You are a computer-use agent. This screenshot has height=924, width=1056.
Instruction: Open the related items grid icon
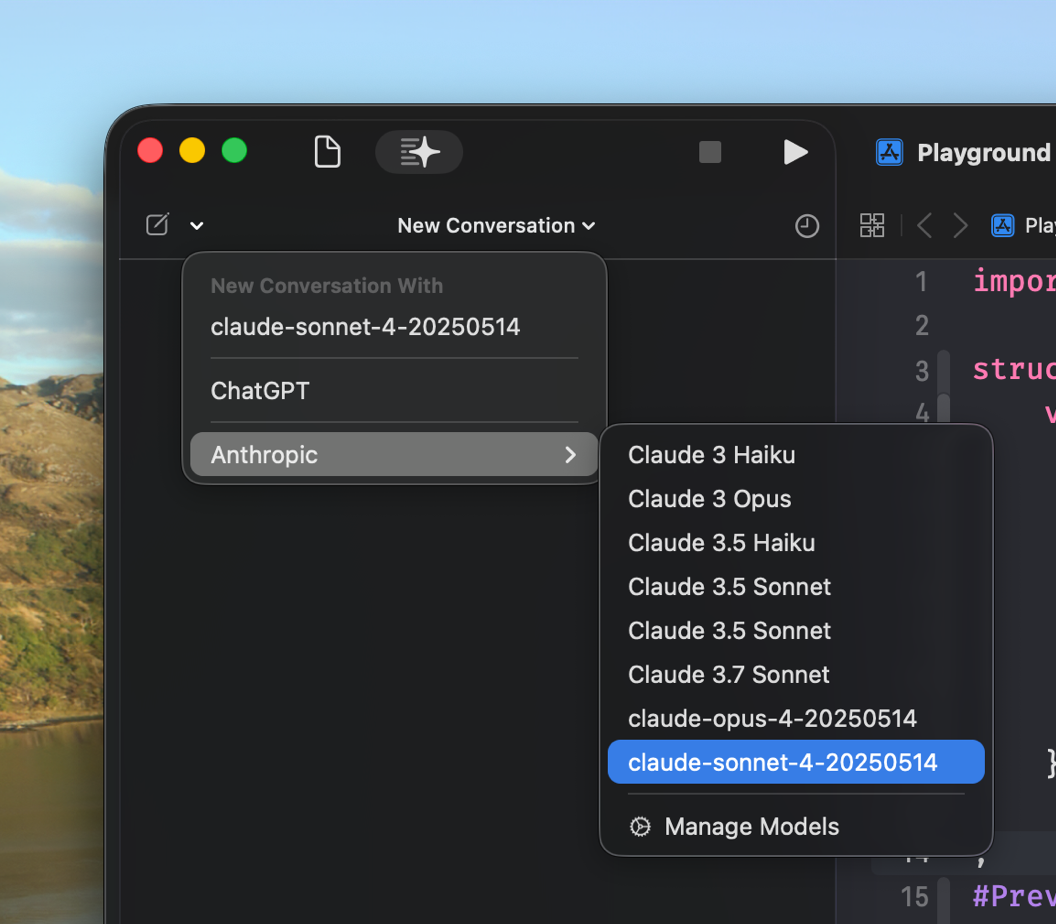[872, 225]
